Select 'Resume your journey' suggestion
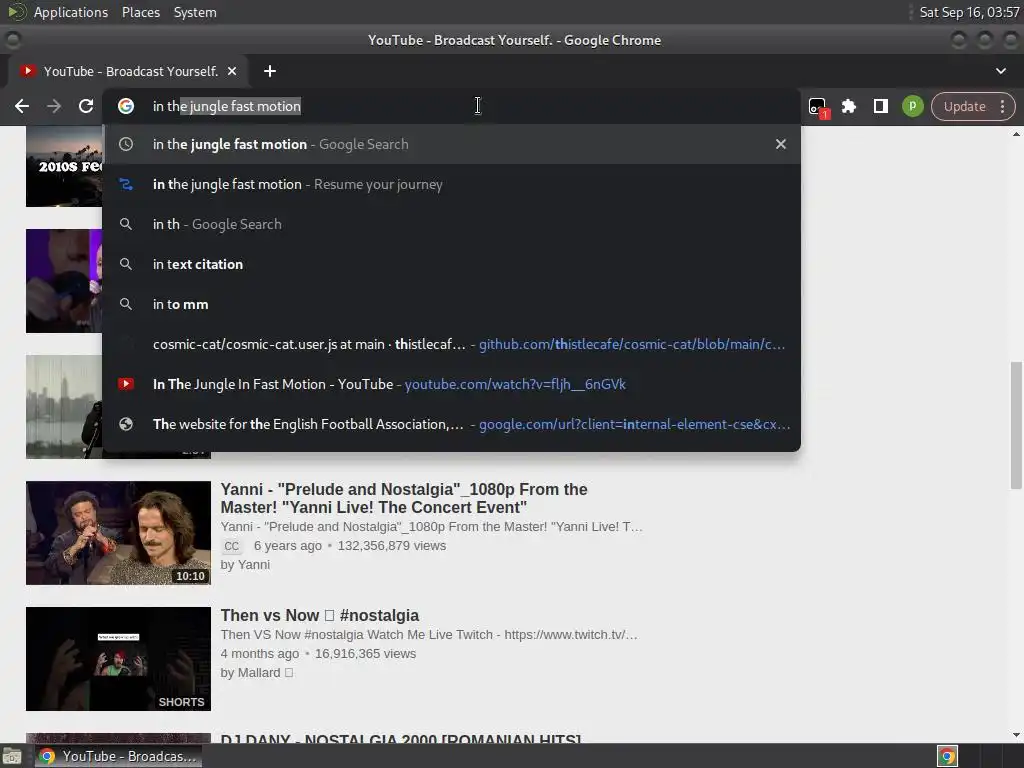This screenshot has height=768, width=1024. 452,184
